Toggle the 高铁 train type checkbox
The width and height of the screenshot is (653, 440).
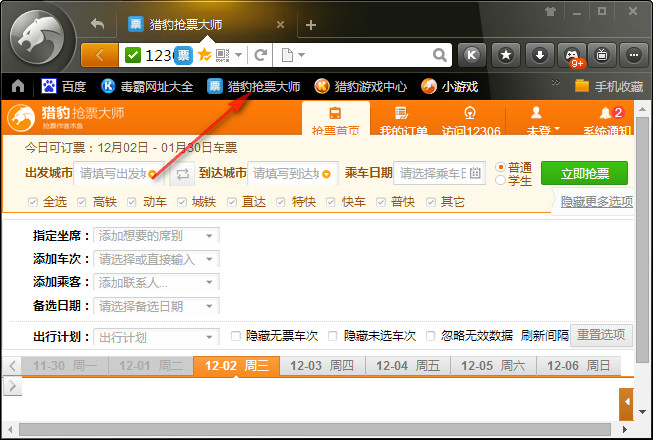84,202
